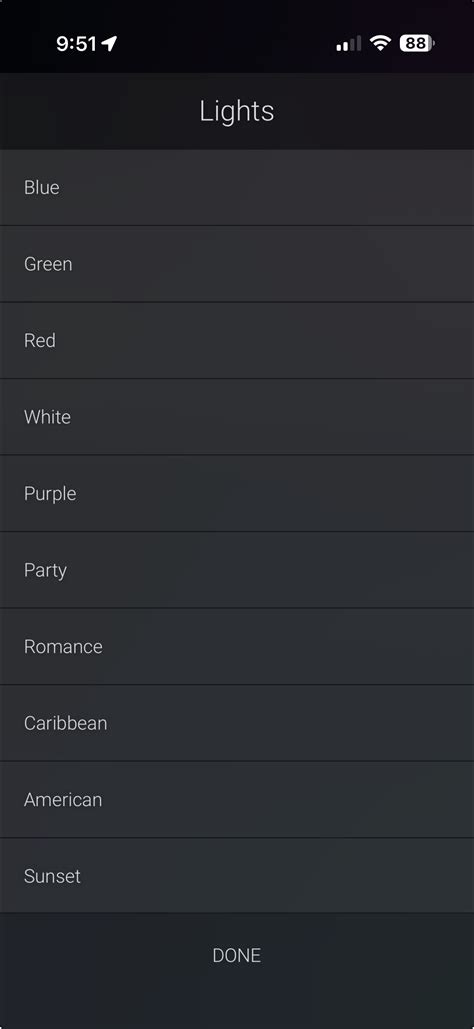Tap the Wi-Fi status icon
The image size is (474, 1029).
coord(380,43)
